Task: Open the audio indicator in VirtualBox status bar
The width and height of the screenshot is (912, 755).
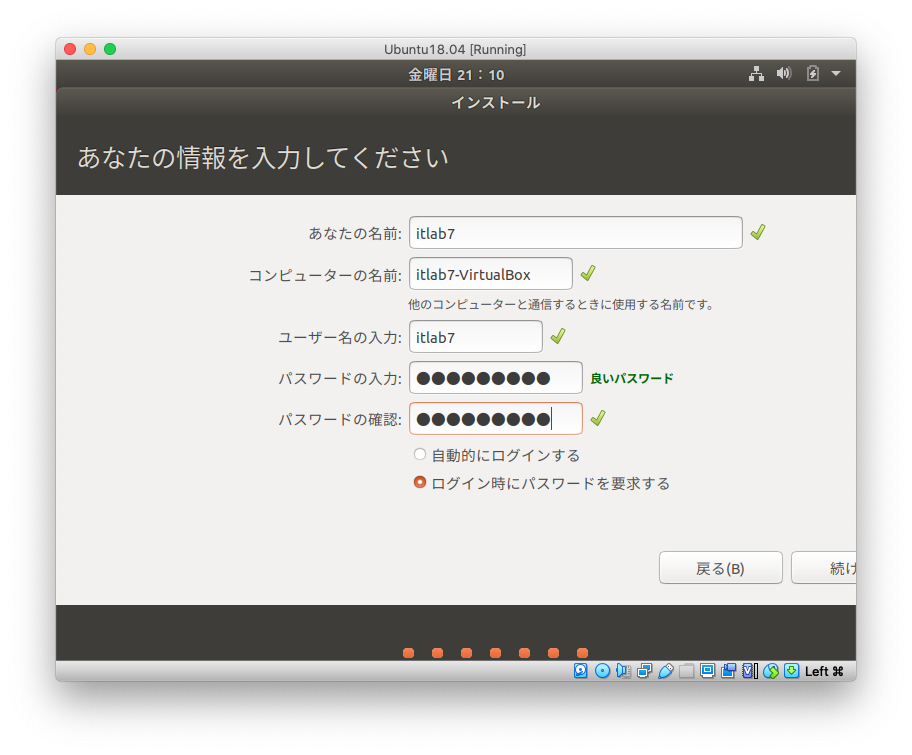Action: click(x=624, y=671)
